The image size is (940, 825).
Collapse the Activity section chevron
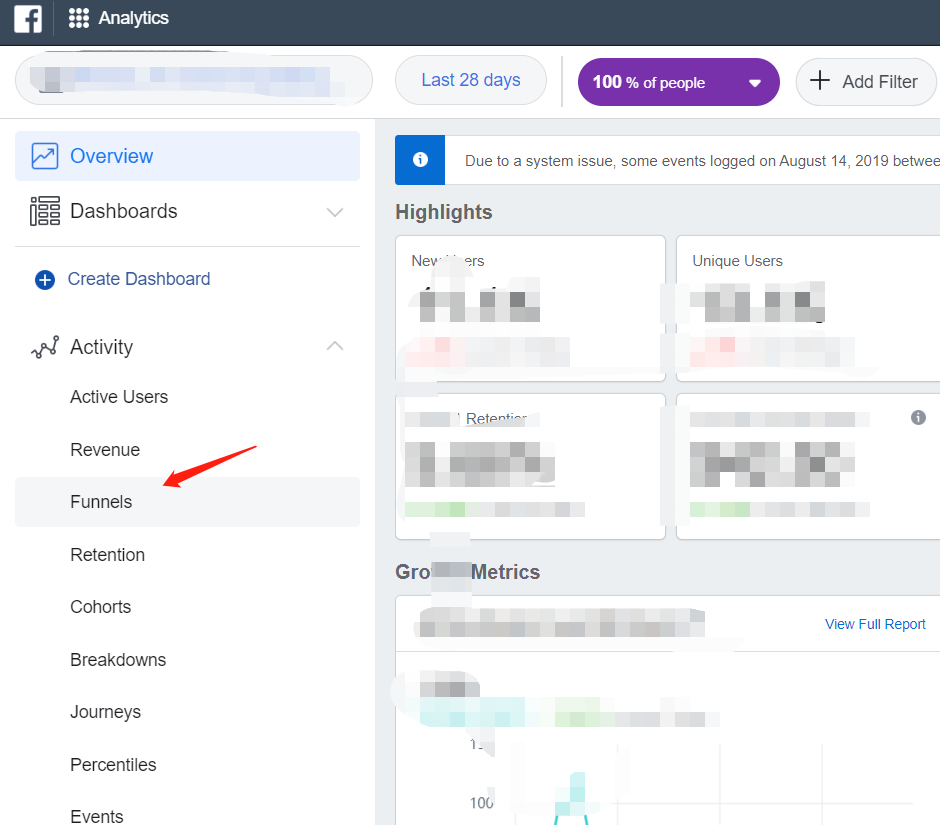[335, 346]
